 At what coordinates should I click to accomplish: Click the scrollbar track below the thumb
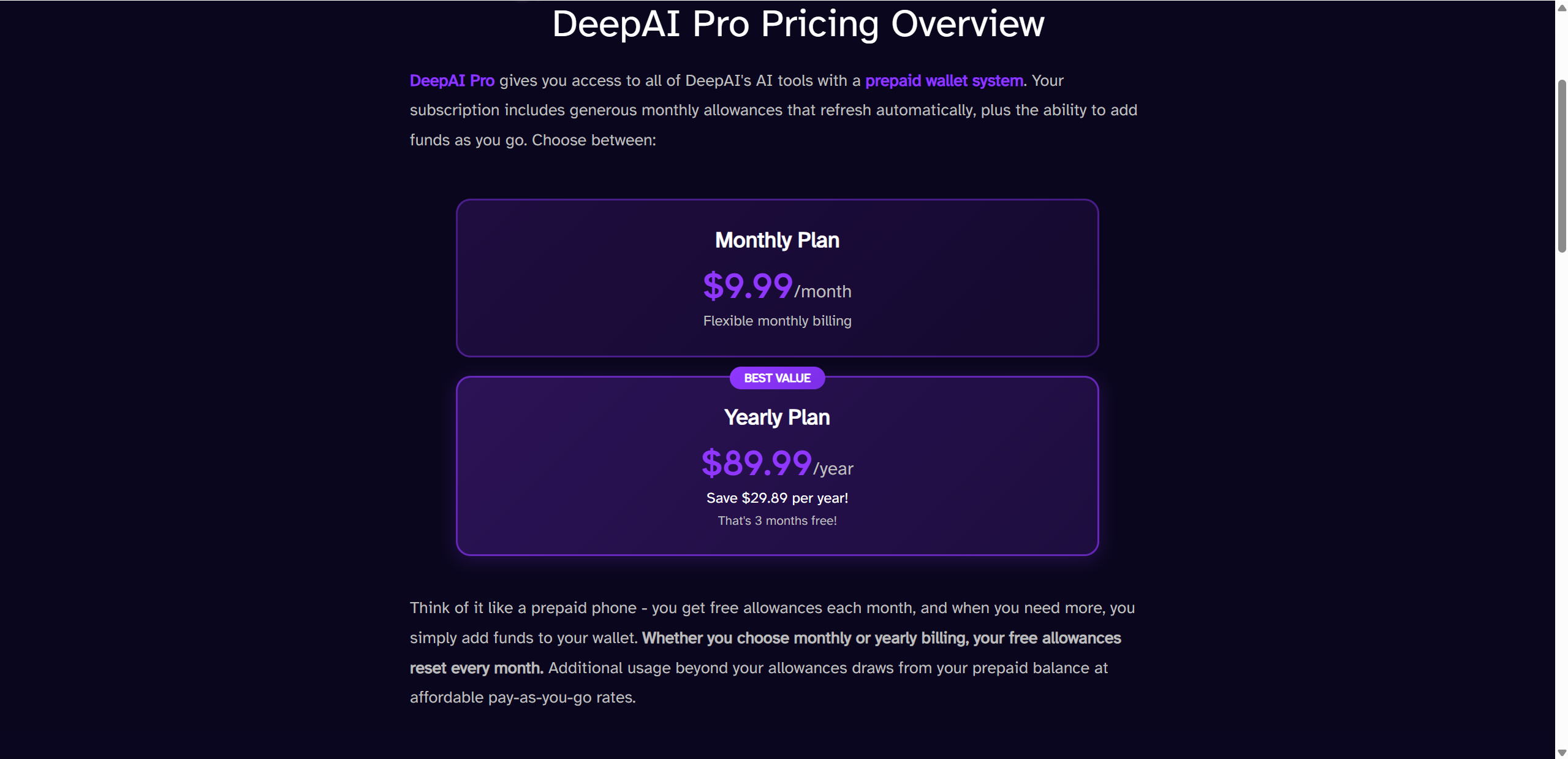pos(1562,490)
